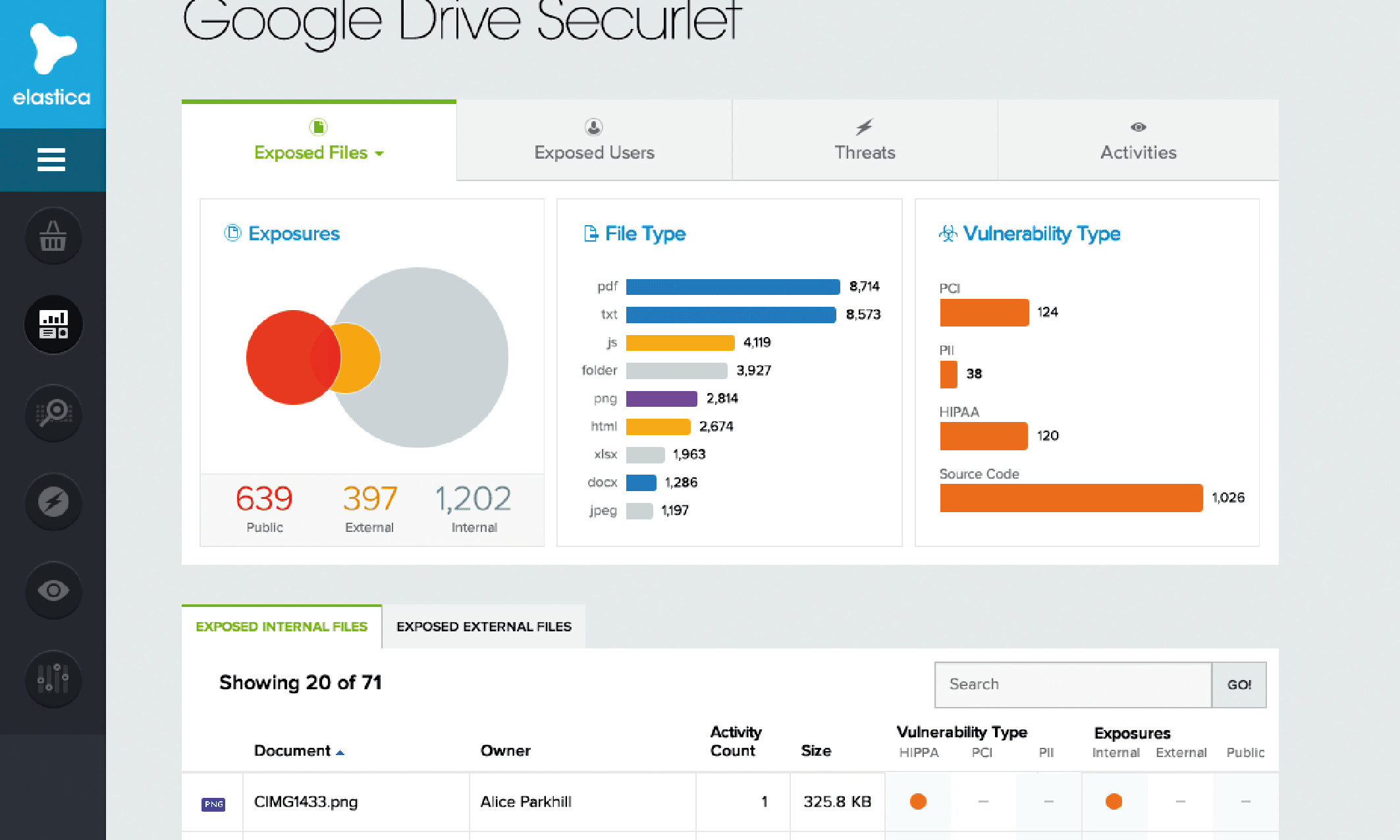Open the shopping basket sidebar icon
Screen dimensions: 1400x840
pyautogui.click(x=53, y=236)
